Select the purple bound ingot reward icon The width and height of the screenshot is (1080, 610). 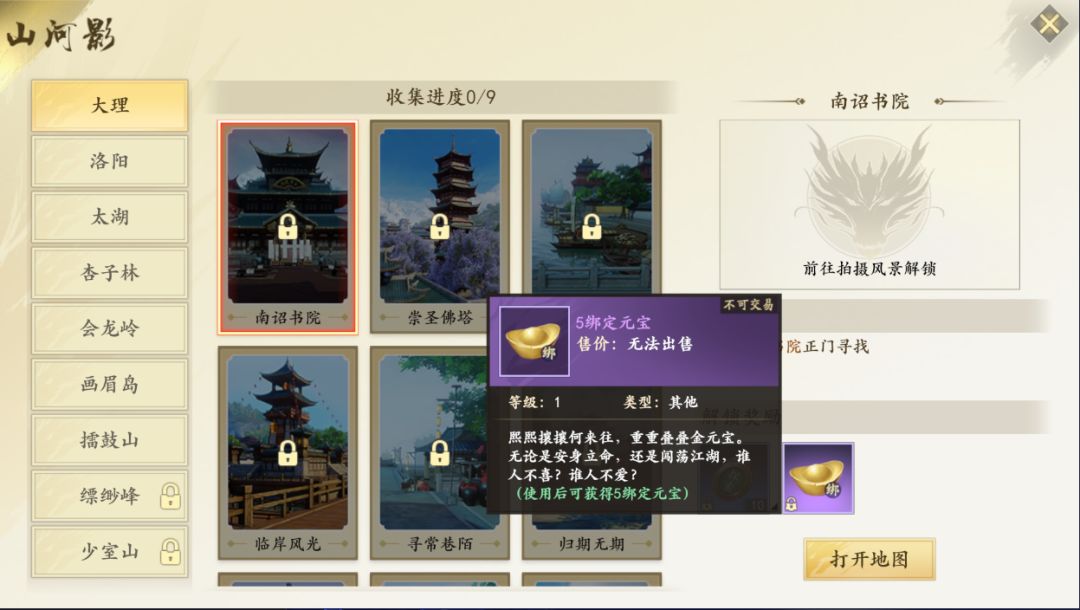click(818, 478)
